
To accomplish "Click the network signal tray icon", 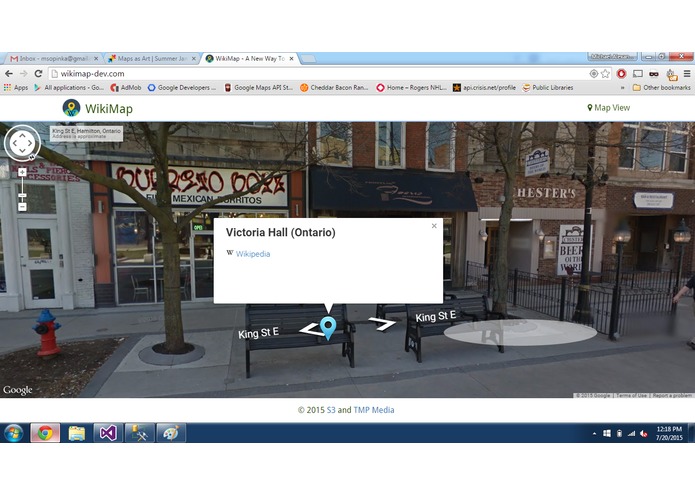I will tap(632, 434).
